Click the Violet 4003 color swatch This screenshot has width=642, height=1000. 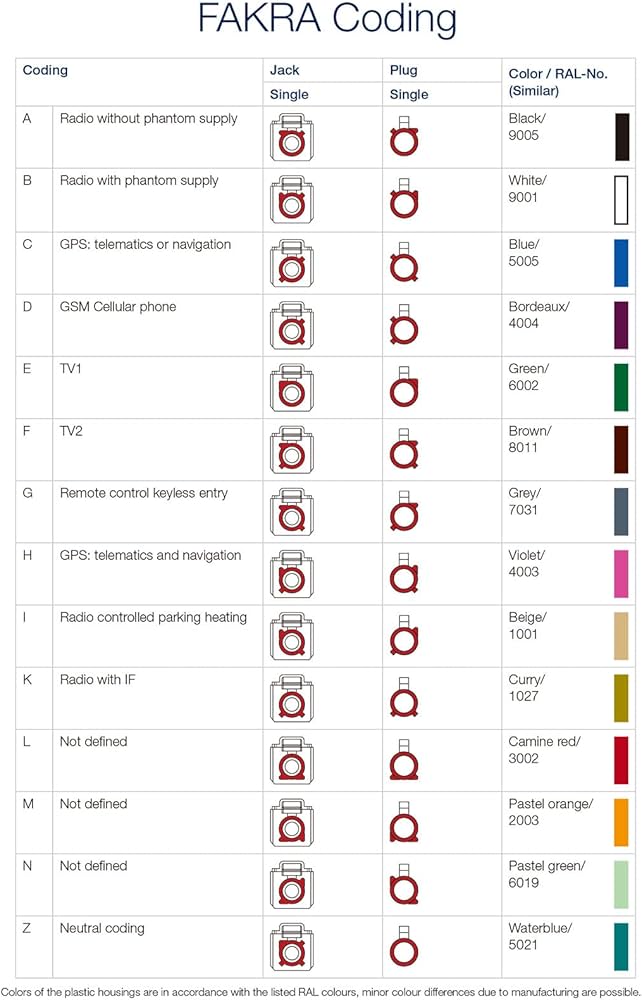[x=622, y=573]
